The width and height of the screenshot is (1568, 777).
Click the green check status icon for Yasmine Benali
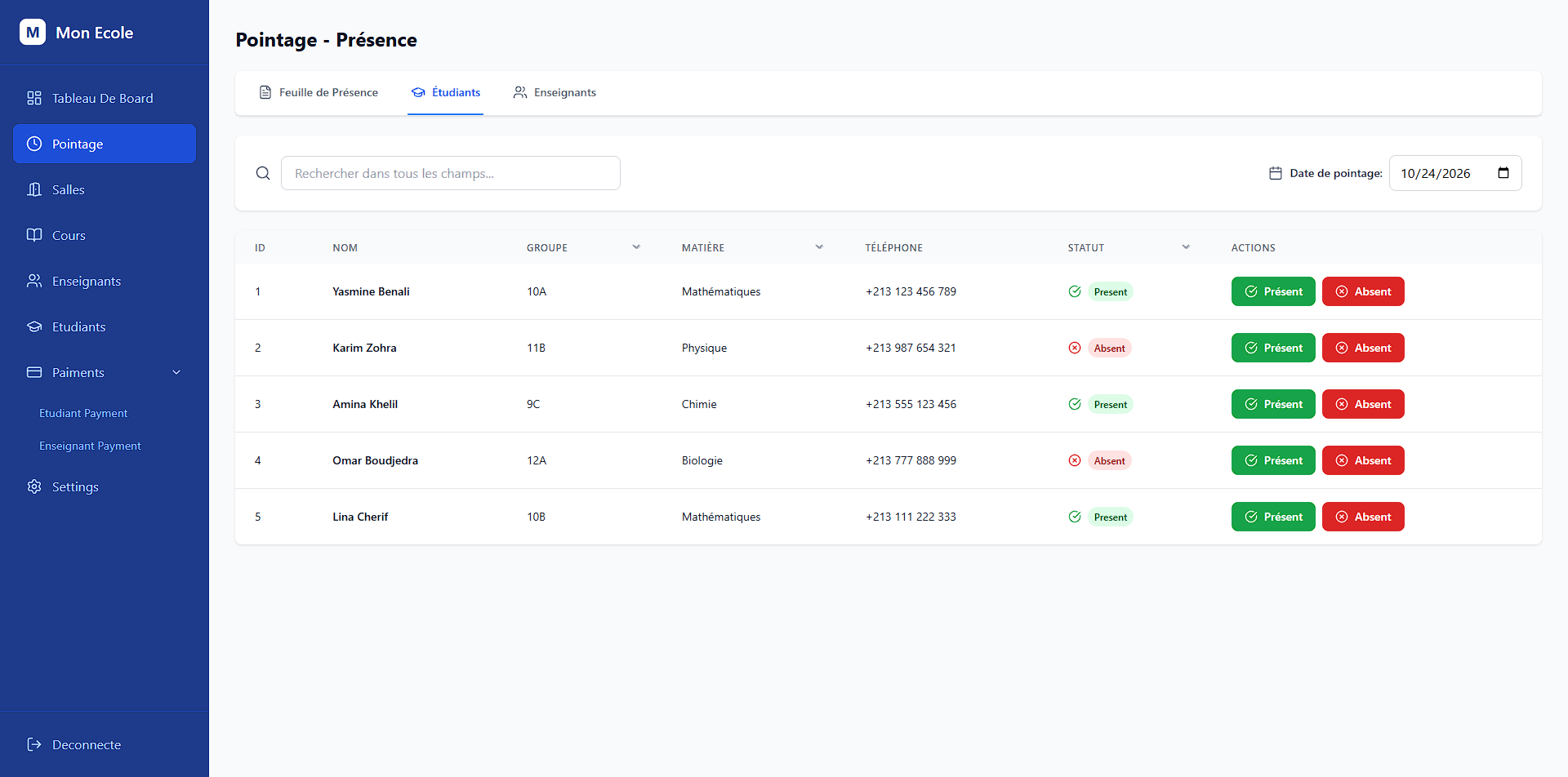coord(1075,291)
